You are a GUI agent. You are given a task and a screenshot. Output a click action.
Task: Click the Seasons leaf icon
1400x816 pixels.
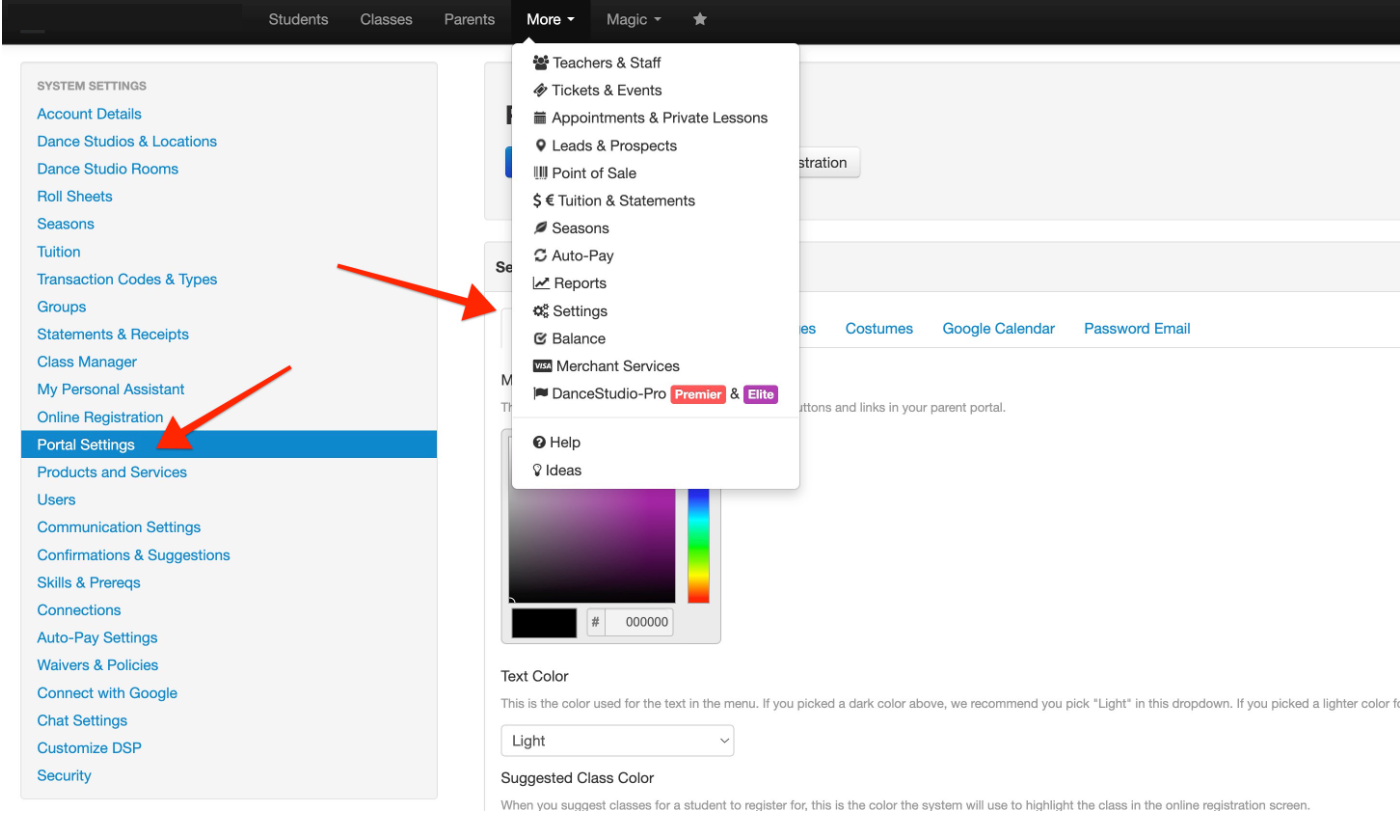click(541, 228)
